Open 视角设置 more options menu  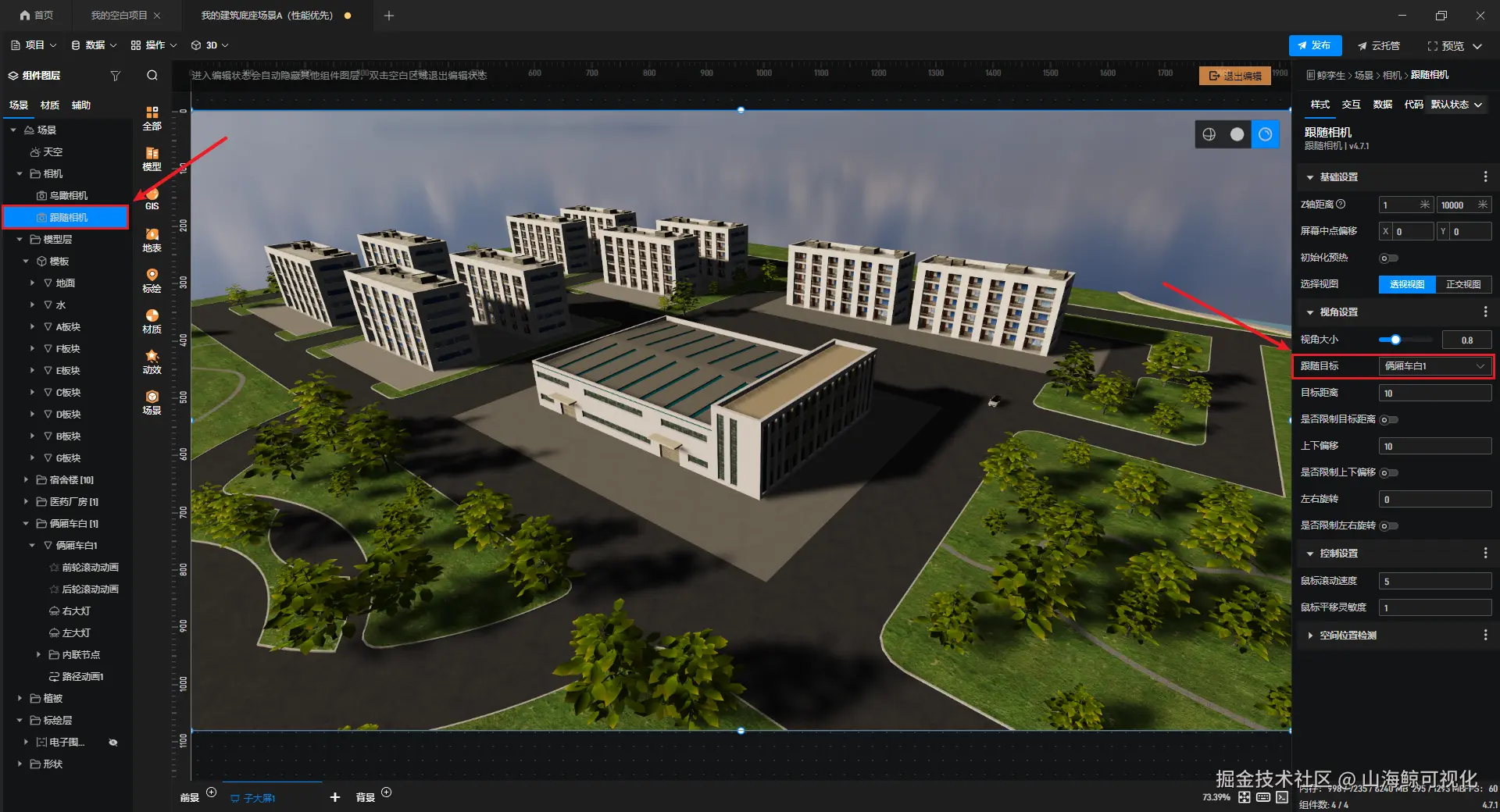(x=1485, y=312)
